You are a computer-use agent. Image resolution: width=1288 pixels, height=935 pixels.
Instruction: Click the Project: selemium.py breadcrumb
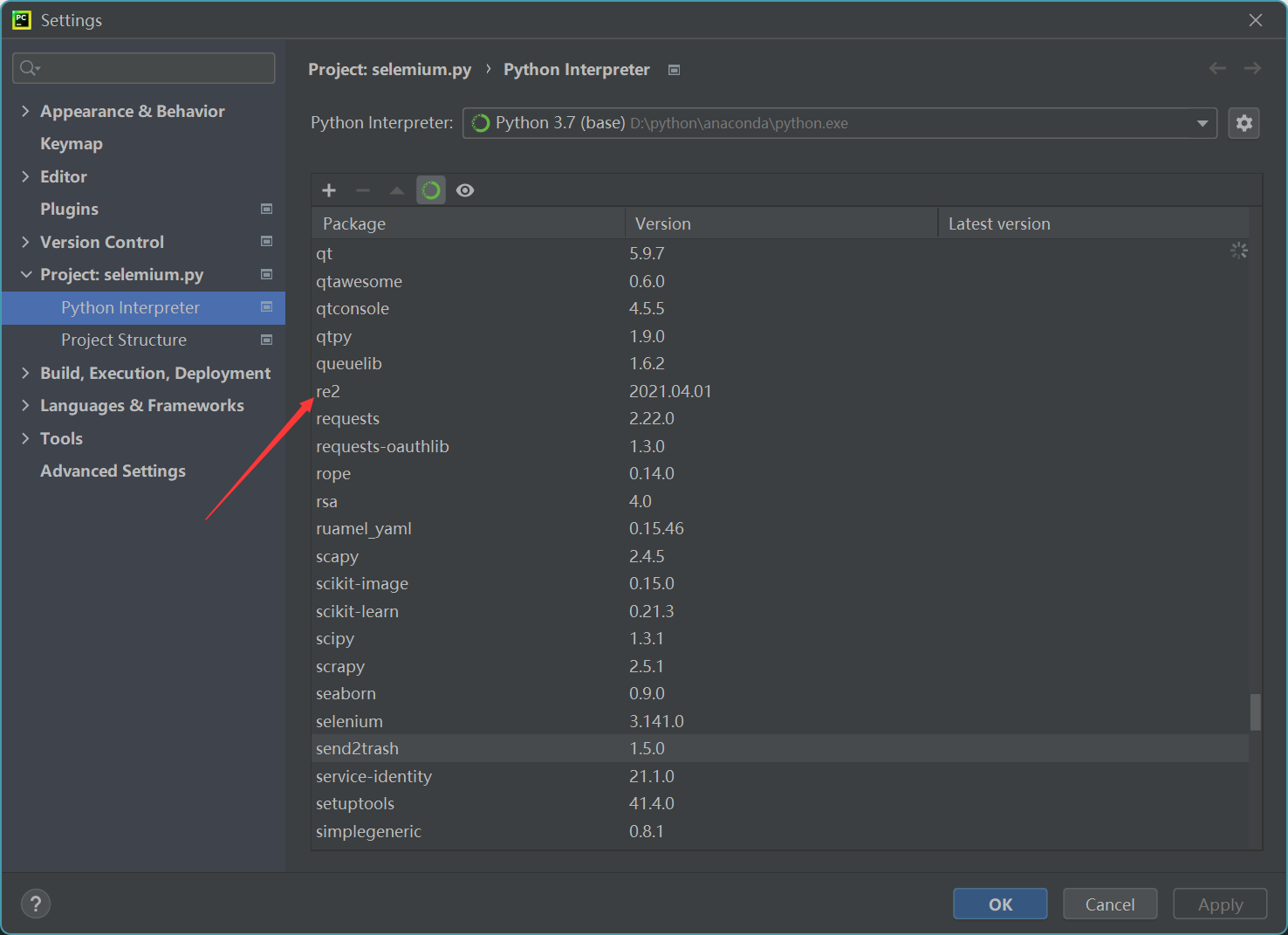(x=389, y=69)
